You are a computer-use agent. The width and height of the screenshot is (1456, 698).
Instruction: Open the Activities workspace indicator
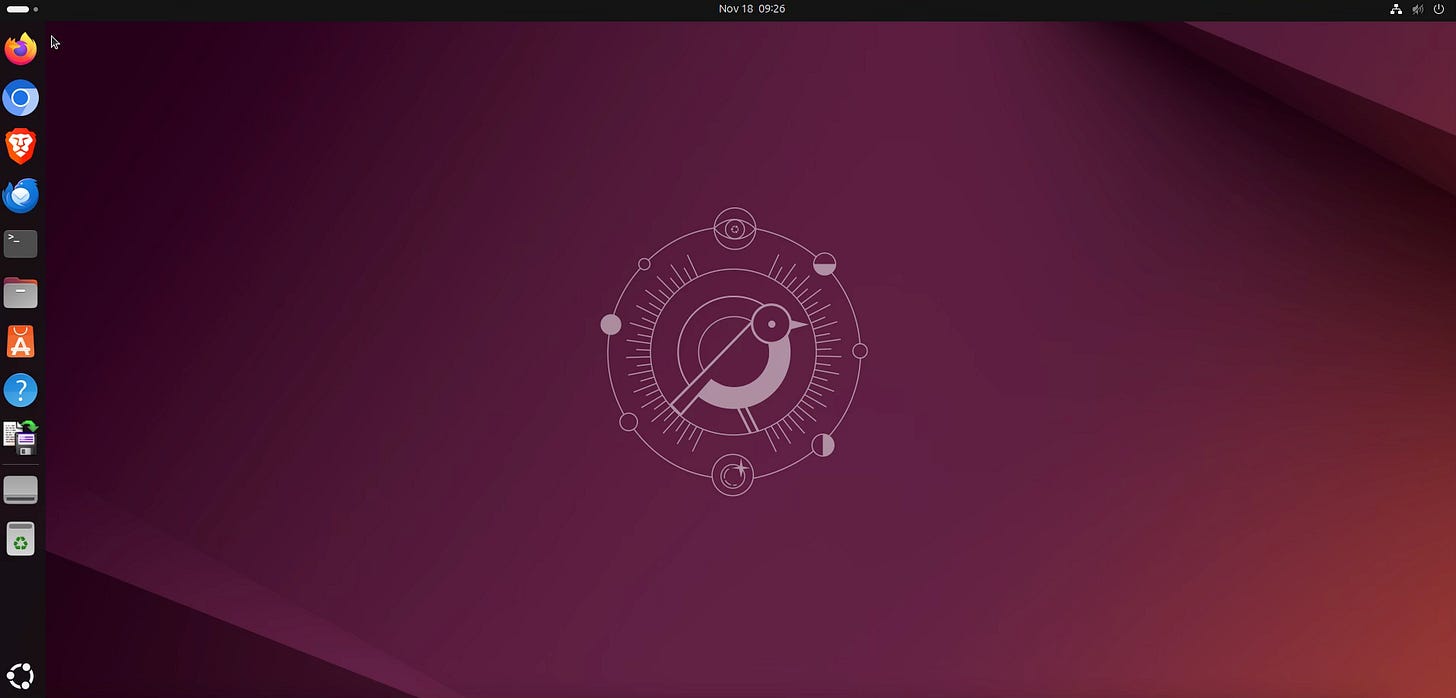pyautogui.click(x=22, y=9)
